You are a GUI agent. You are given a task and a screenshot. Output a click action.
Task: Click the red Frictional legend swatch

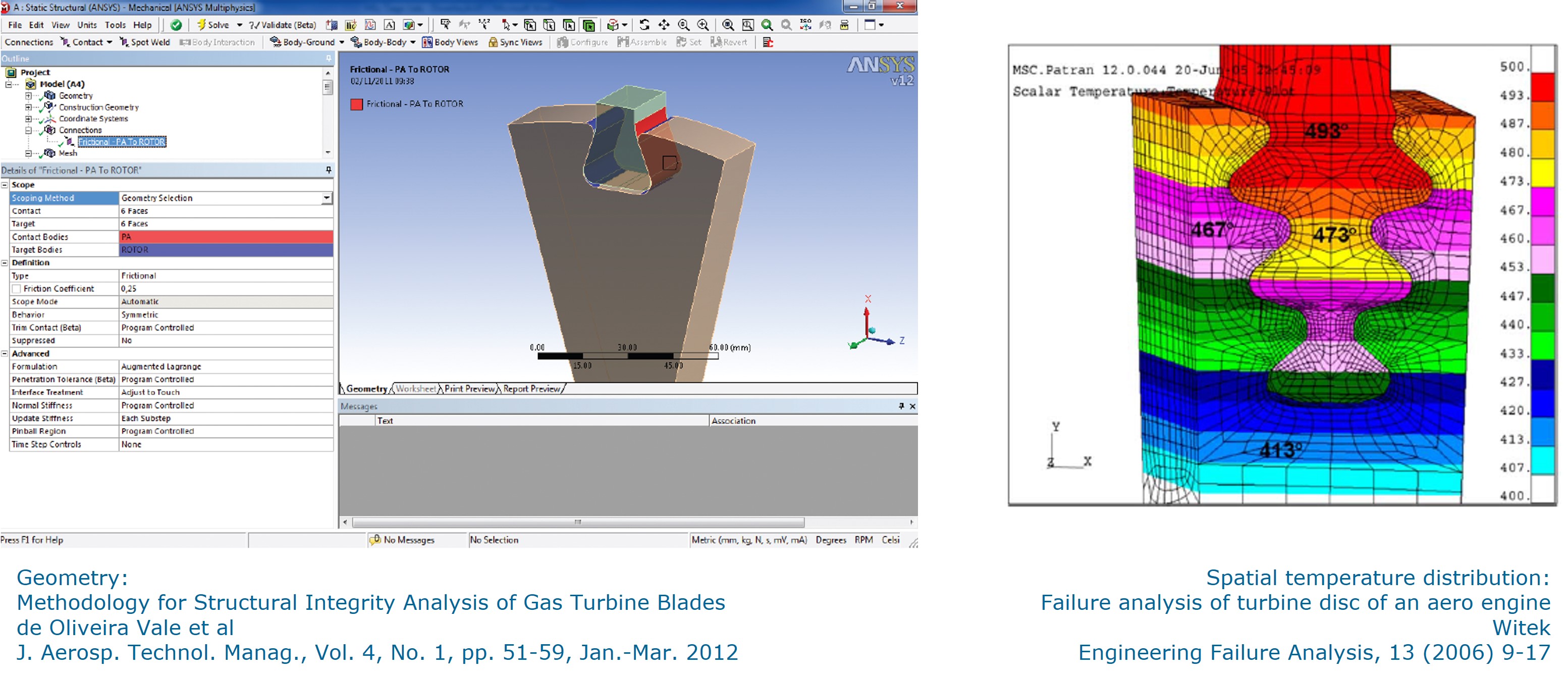357,104
